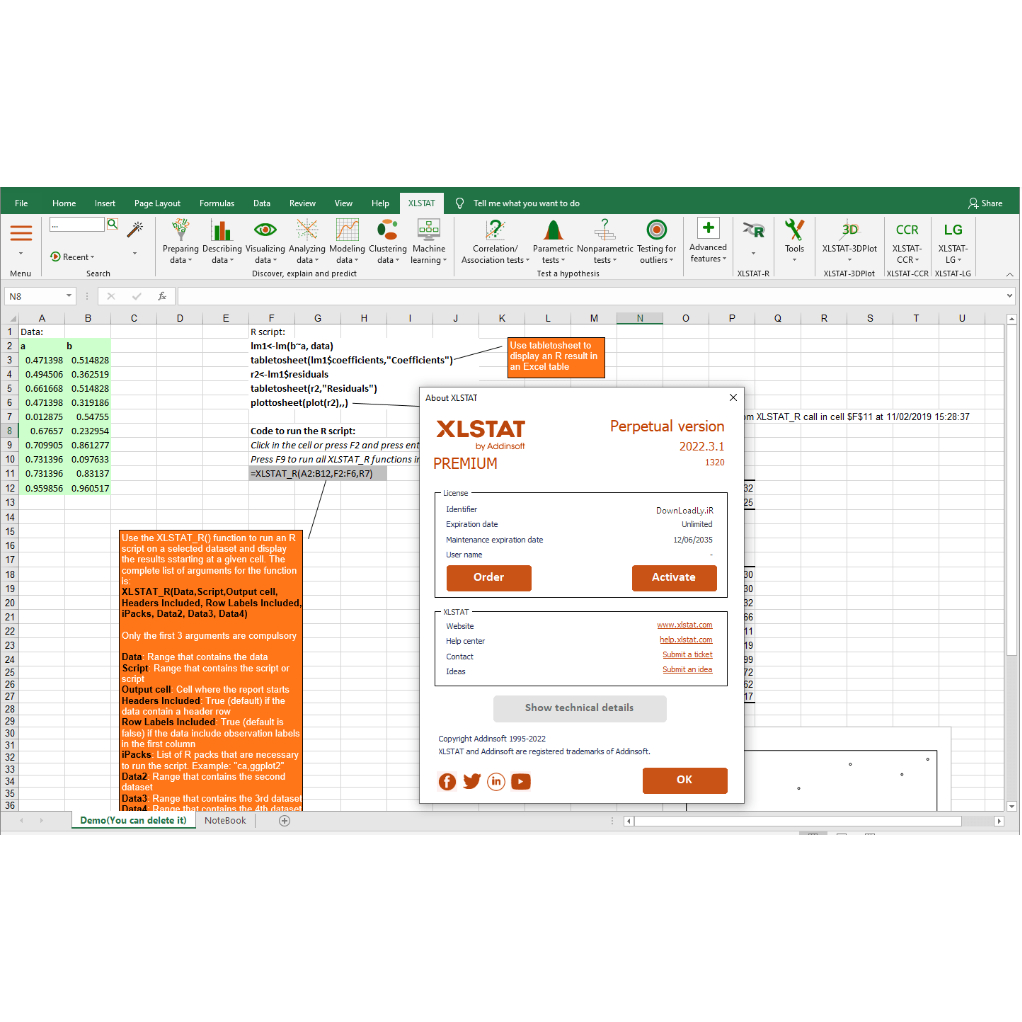Open Testing for outliers menu
1022x1022 pixels.
point(656,242)
